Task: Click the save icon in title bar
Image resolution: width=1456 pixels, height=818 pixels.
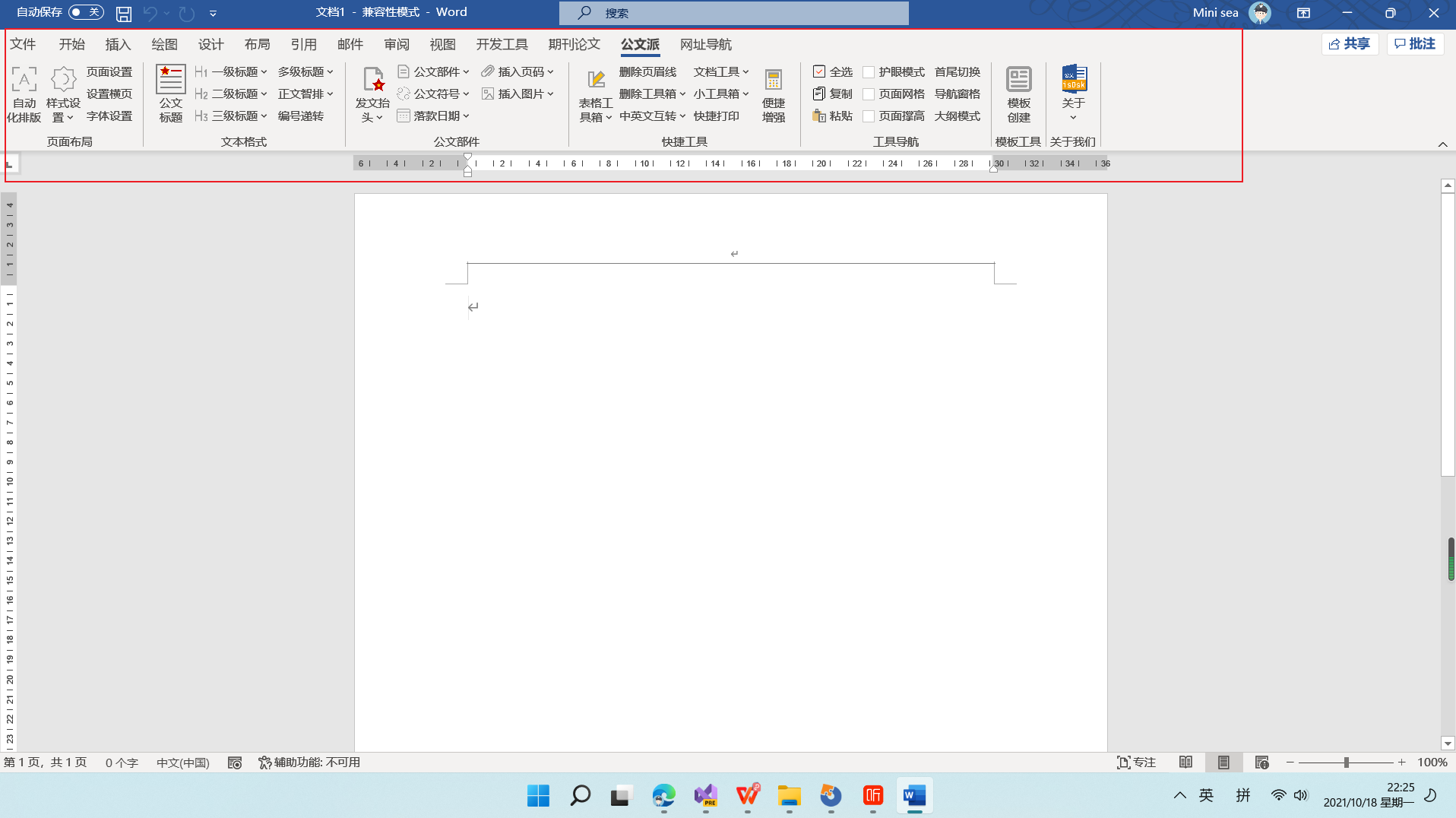Action: tap(124, 13)
